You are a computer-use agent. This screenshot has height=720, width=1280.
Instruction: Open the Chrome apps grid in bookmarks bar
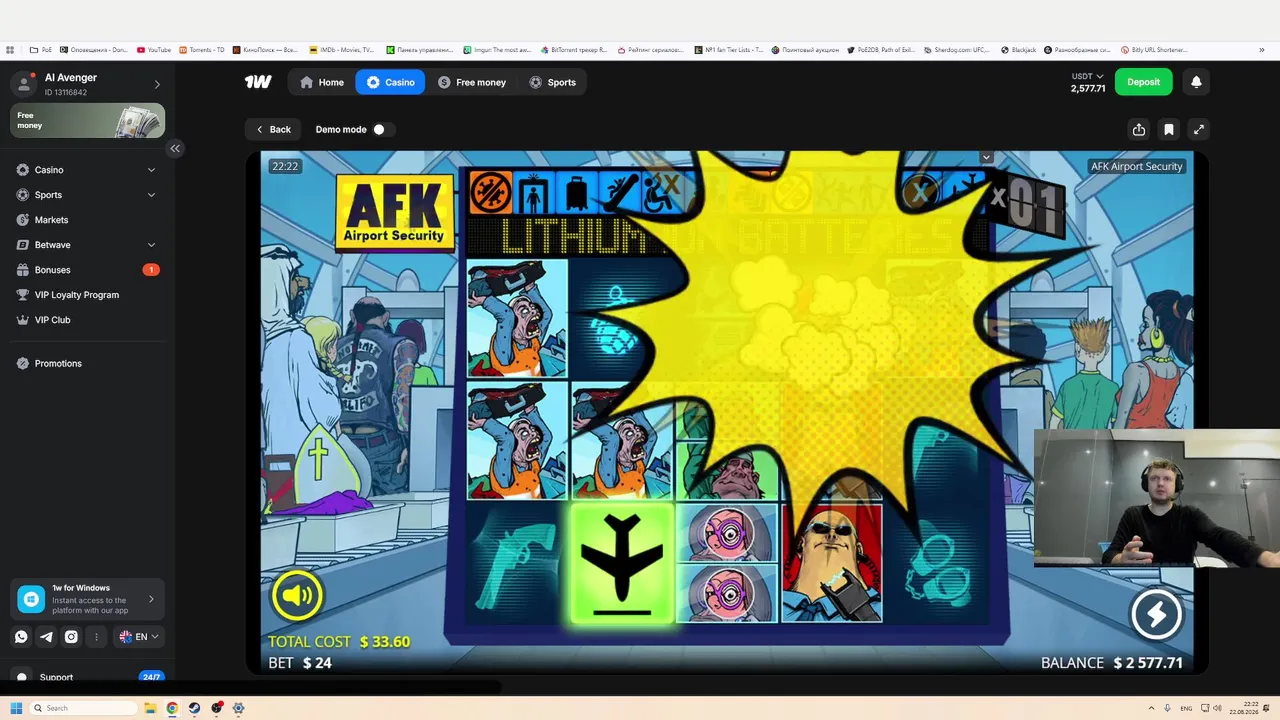(10, 50)
